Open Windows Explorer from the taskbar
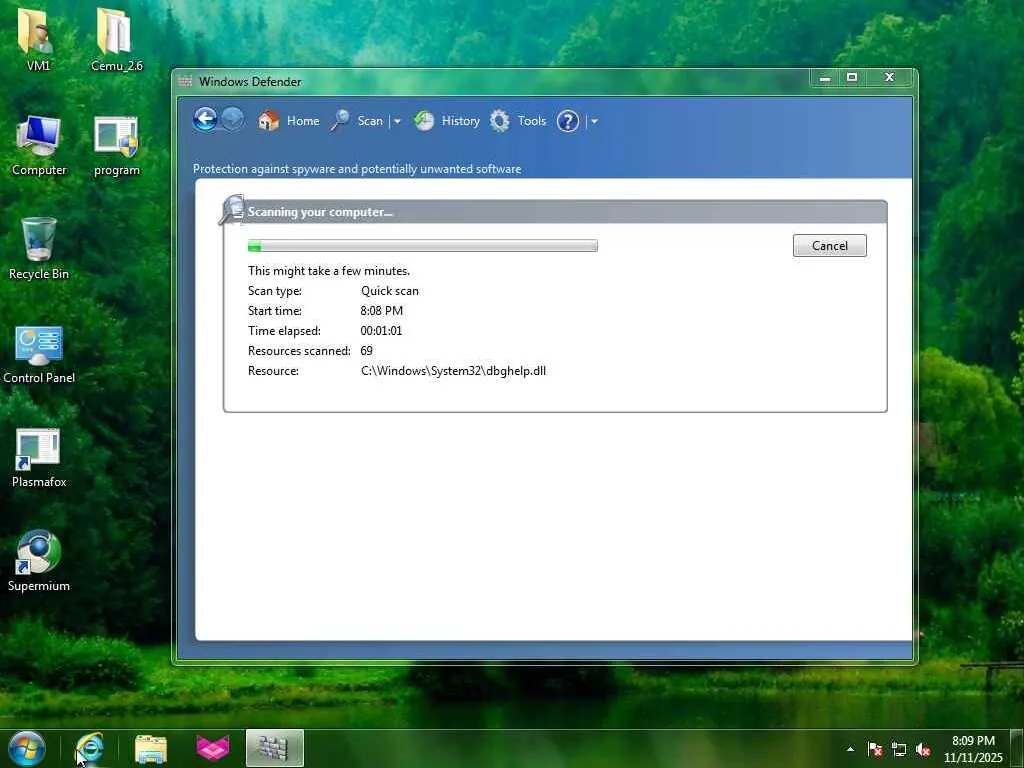This screenshot has width=1024, height=768. [151, 749]
